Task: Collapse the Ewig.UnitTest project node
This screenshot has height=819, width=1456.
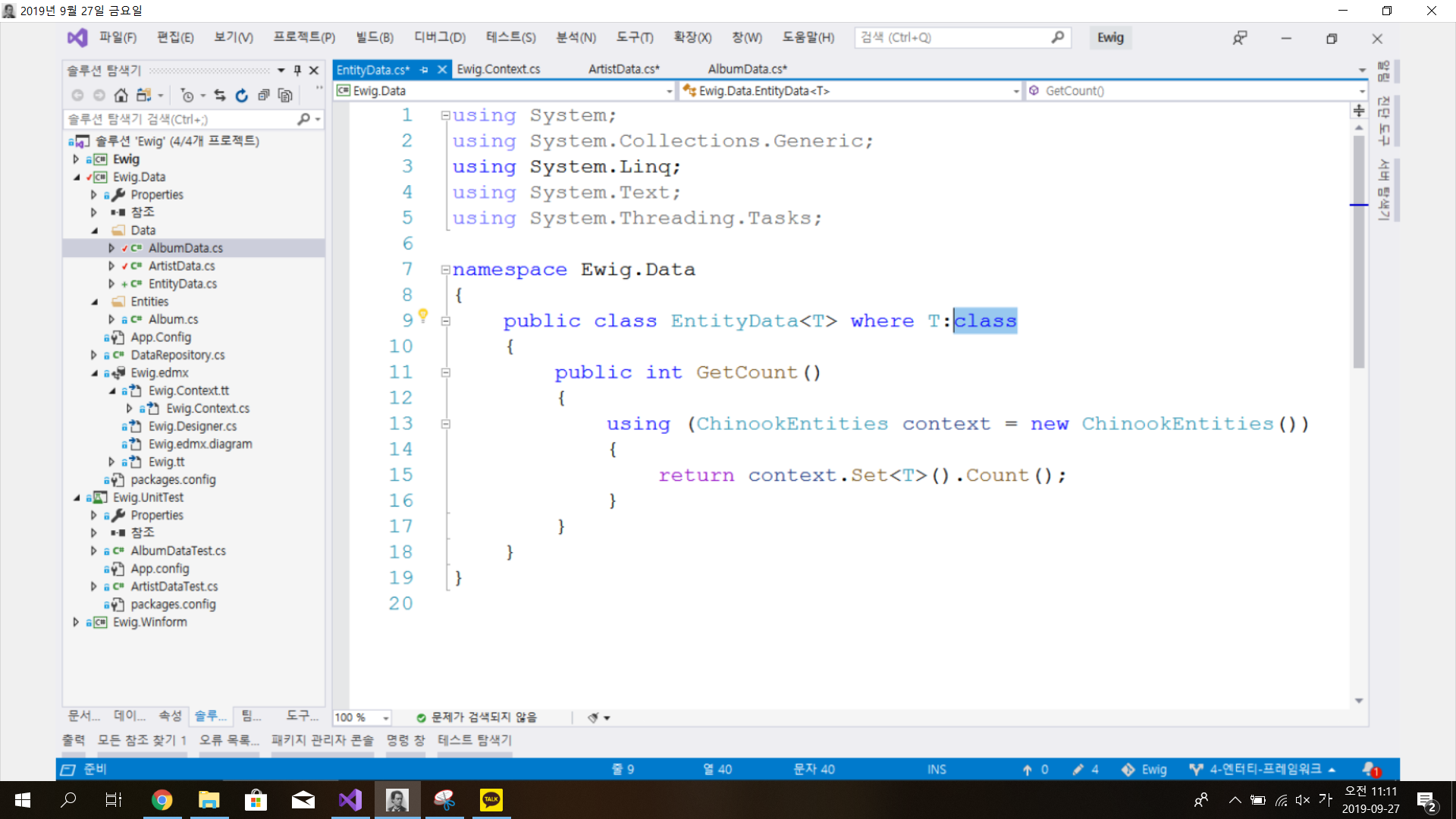Action: 77,497
